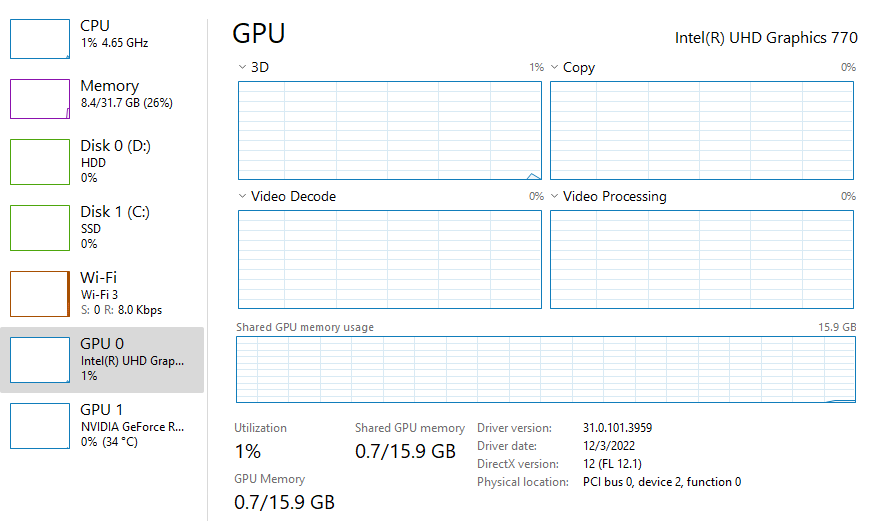This screenshot has height=521, width=871.
Task: Click the Video Processing graph area
Action: coord(702,259)
